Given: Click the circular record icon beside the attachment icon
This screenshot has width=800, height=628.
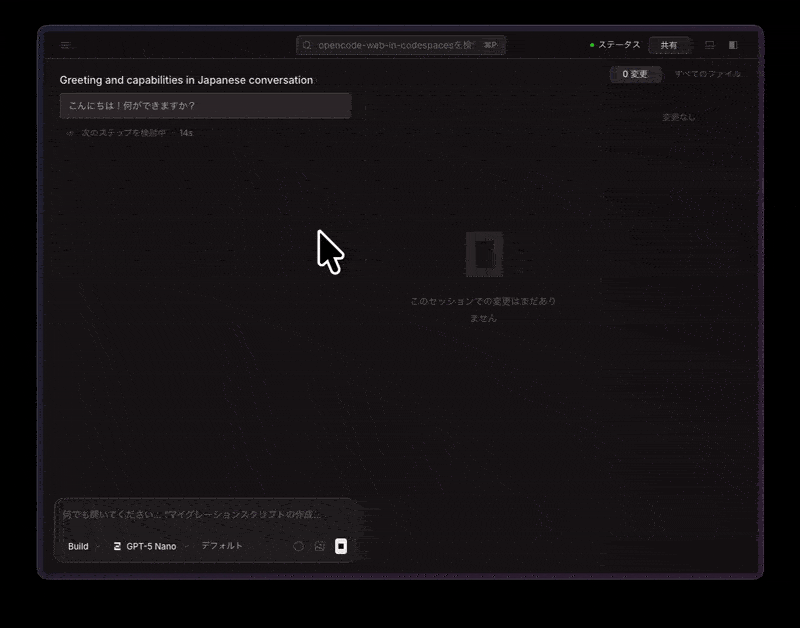Looking at the screenshot, I should 298,546.
